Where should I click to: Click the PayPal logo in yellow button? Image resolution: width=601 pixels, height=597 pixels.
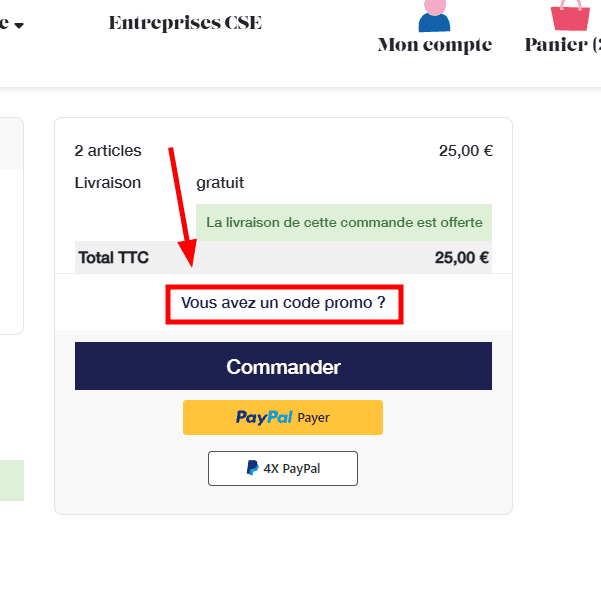[x=264, y=417]
